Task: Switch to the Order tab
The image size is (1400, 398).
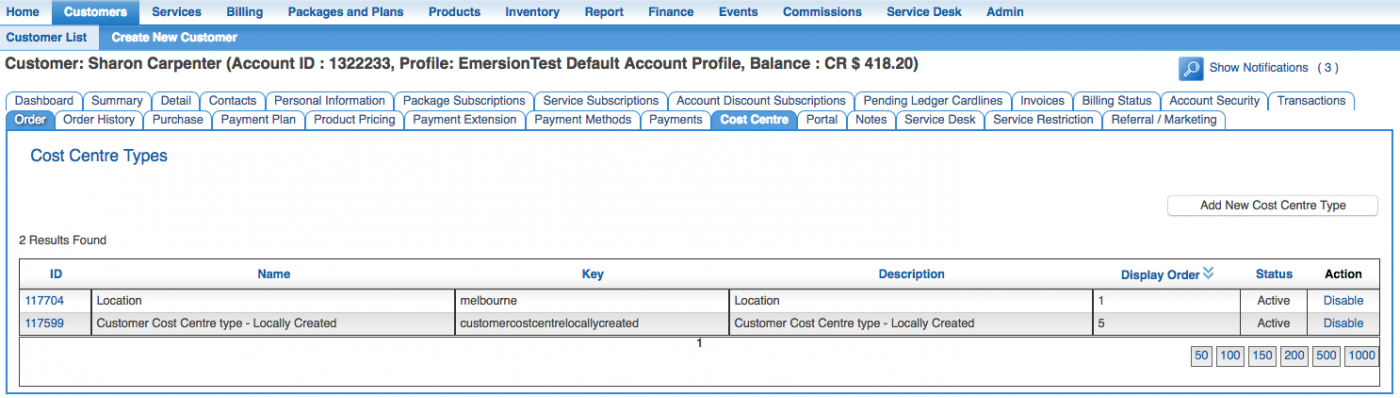Action: click(30, 120)
